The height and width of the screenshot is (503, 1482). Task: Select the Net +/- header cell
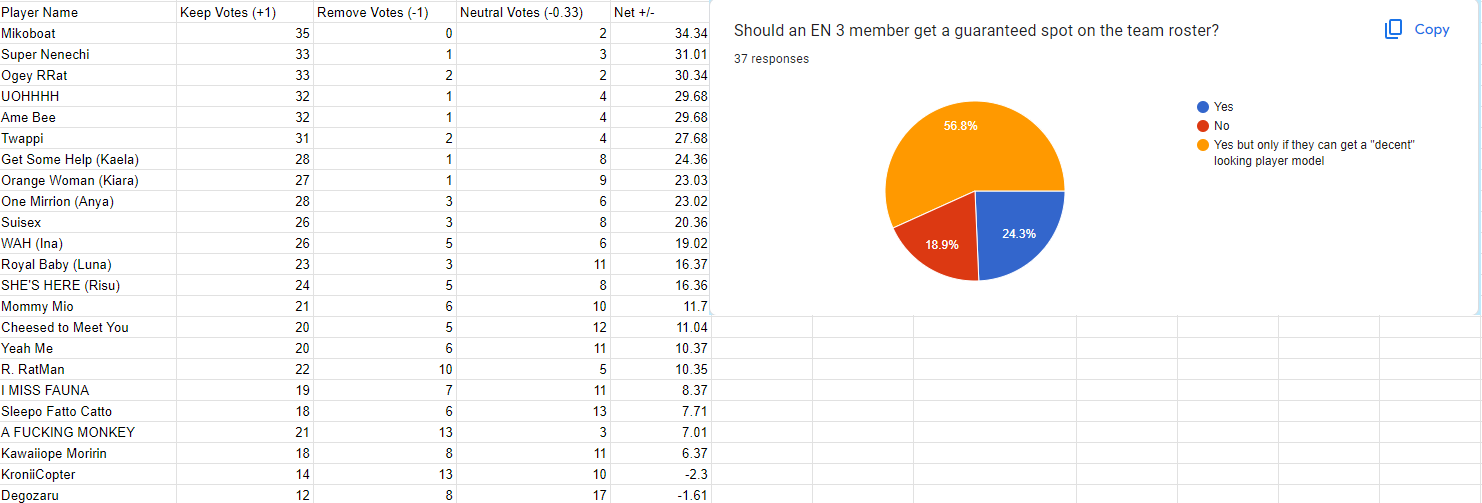[660, 13]
